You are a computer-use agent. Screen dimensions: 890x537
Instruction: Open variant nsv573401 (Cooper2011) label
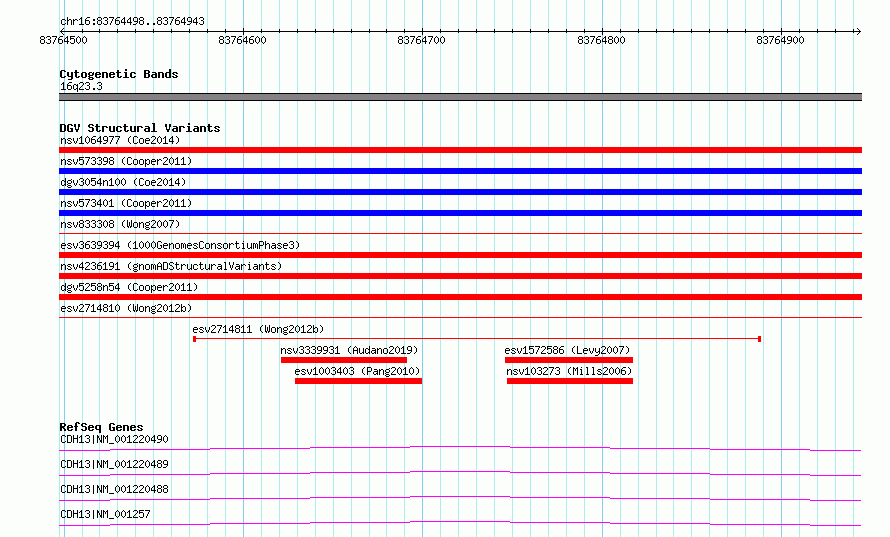click(x=126, y=203)
